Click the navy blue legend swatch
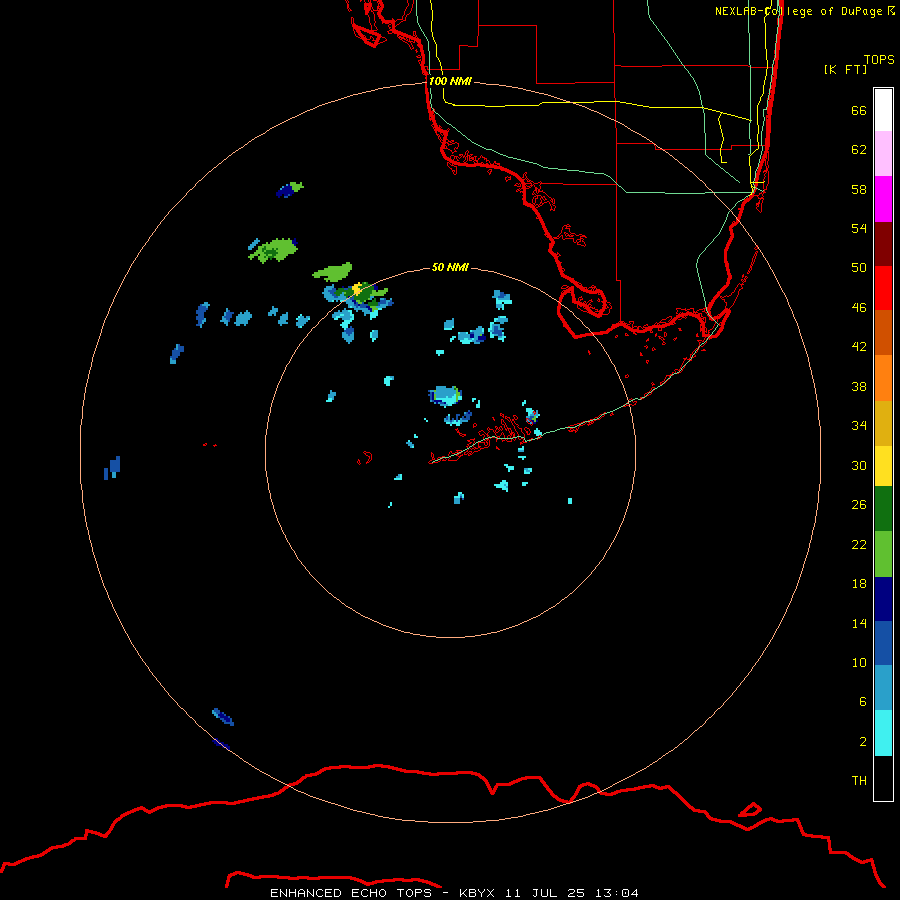Viewport: 900px width, 900px height. [x=883, y=599]
